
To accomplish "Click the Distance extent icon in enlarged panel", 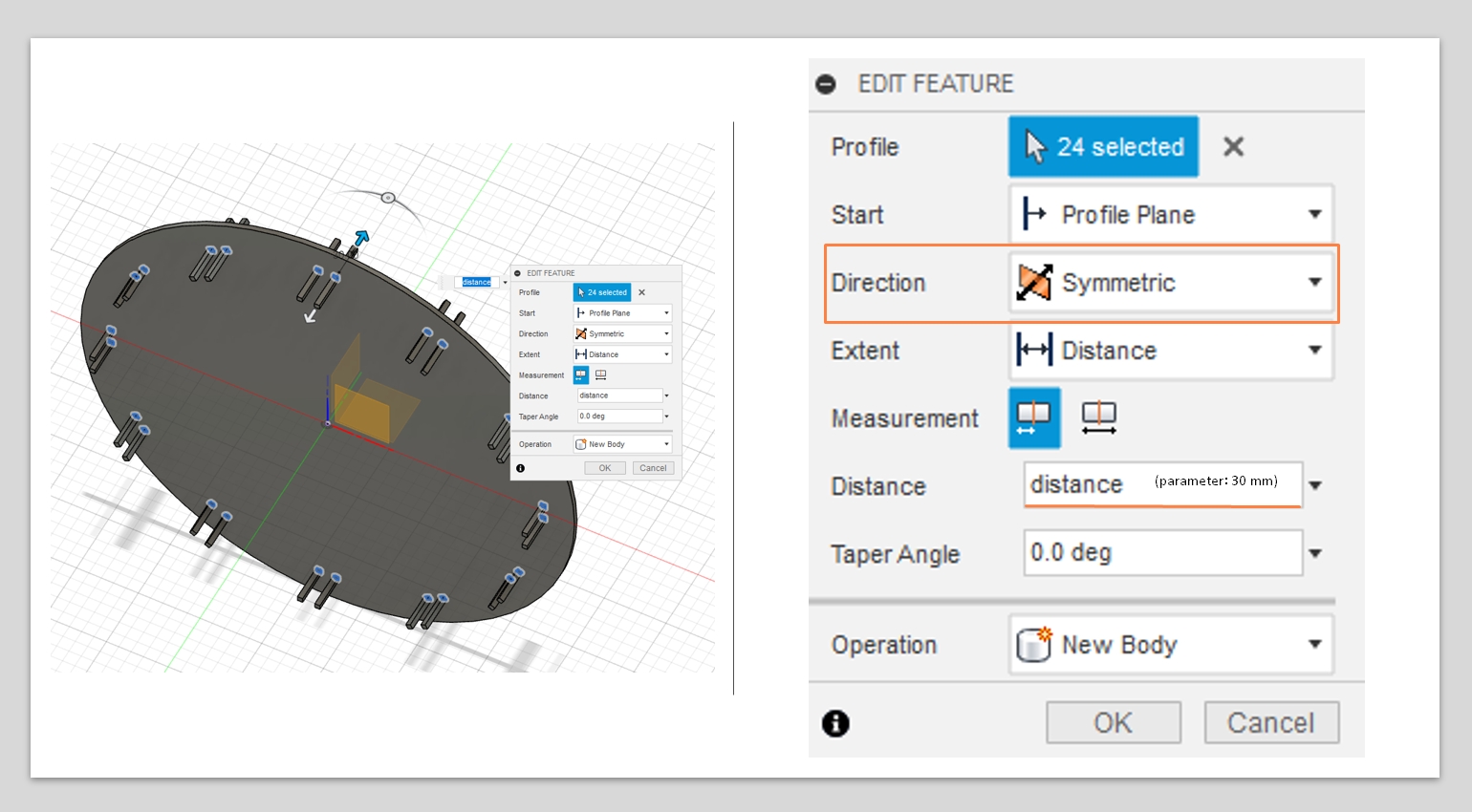I will (1034, 351).
